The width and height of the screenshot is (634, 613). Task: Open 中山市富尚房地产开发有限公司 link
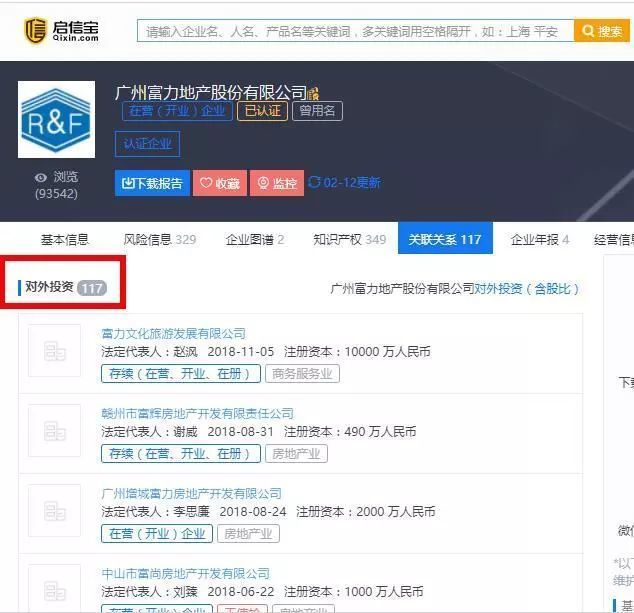(x=185, y=573)
